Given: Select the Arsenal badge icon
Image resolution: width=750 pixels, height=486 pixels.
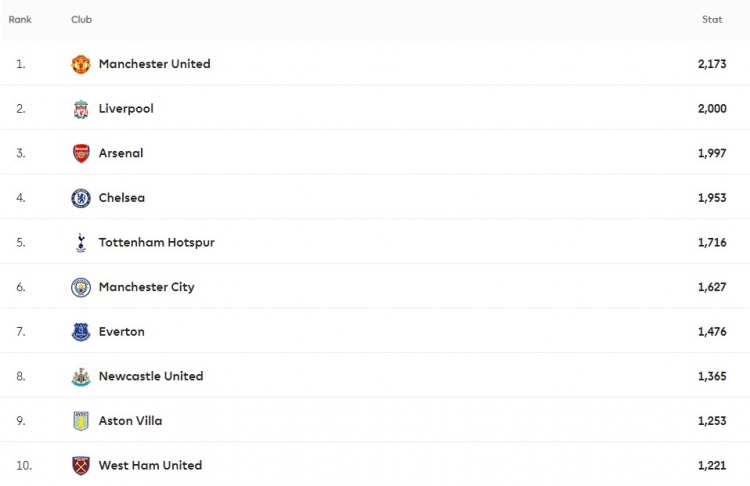Looking at the screenshot, I should (81, 154).
